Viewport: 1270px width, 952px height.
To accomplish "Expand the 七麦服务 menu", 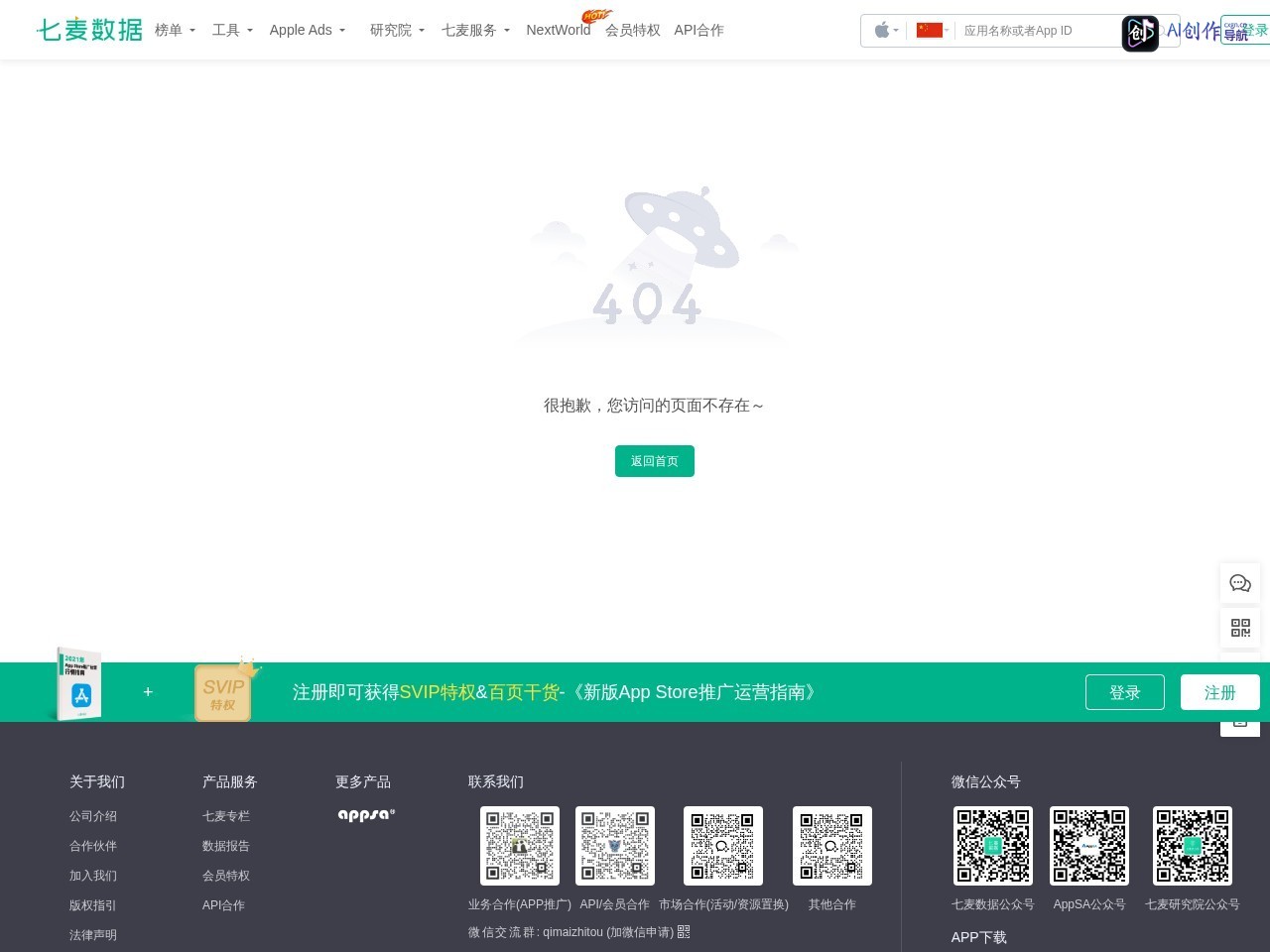I will coord(476,30).
